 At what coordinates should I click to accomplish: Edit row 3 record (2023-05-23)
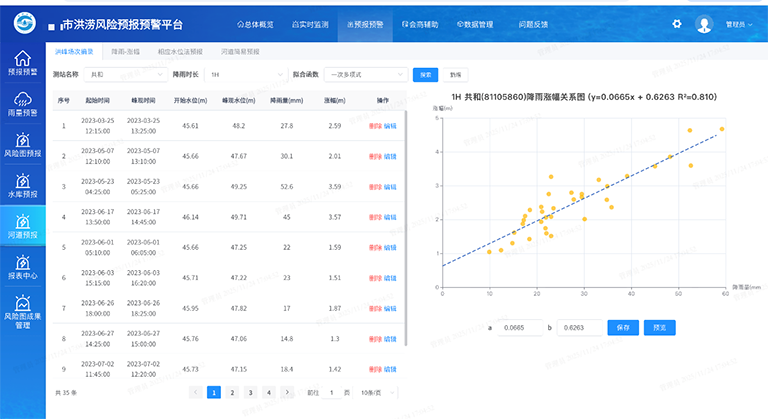pos(390,187)
